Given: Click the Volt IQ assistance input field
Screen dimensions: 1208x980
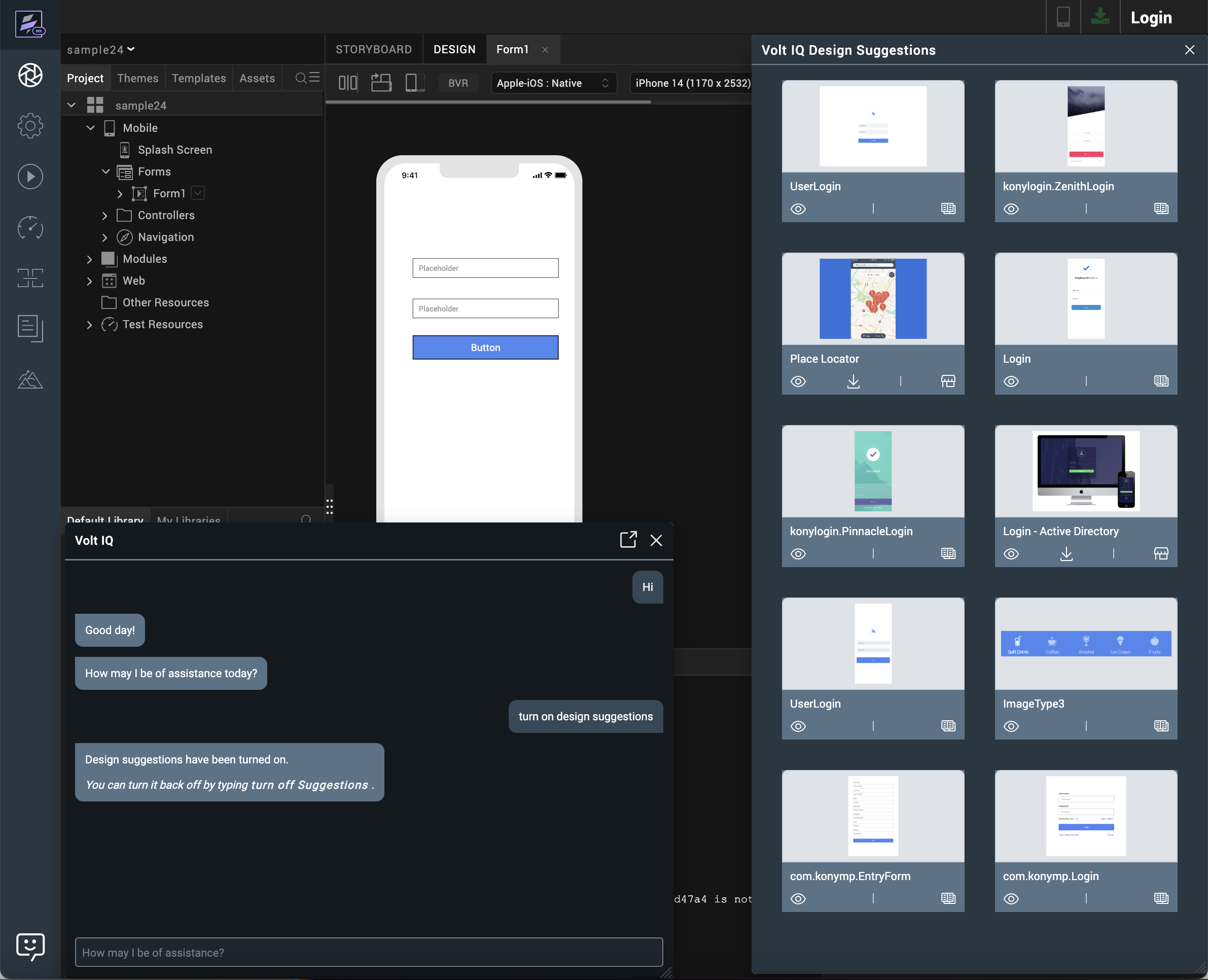Looking at the screenshot, I should click(369, 952).
